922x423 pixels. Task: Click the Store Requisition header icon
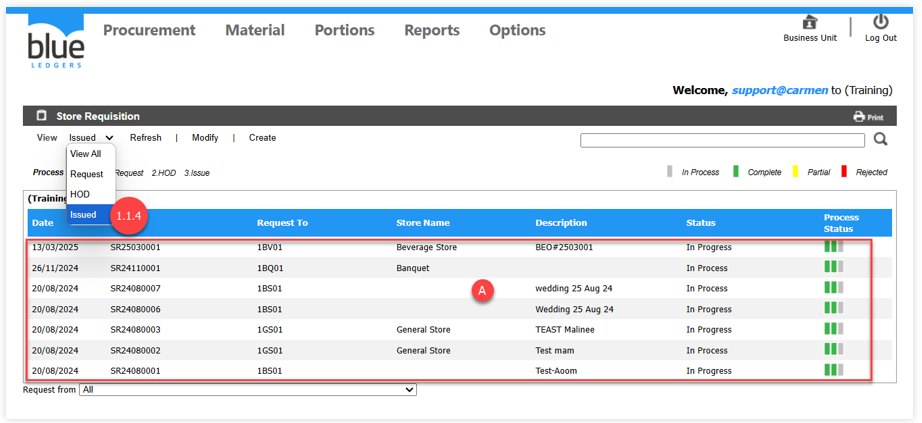(x=42, y=116)
